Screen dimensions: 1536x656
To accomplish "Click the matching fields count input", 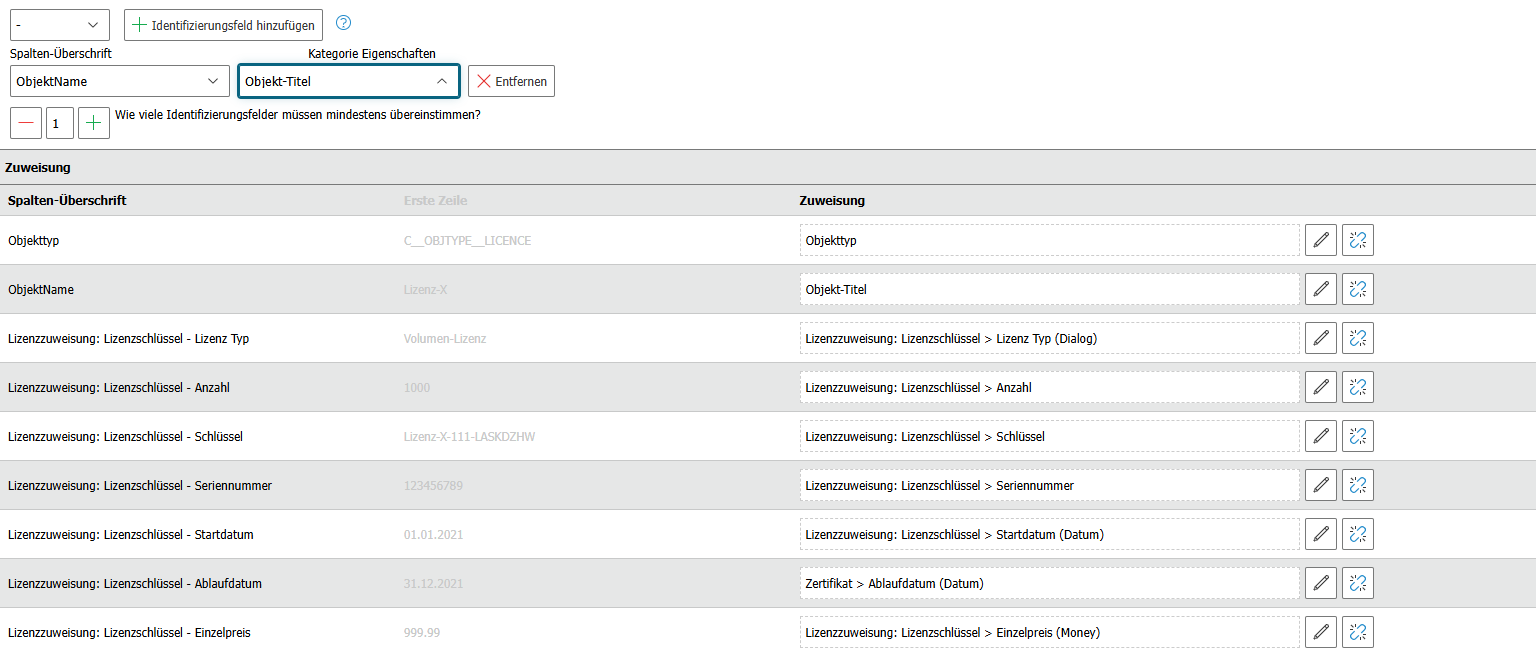I will [60, 123].
